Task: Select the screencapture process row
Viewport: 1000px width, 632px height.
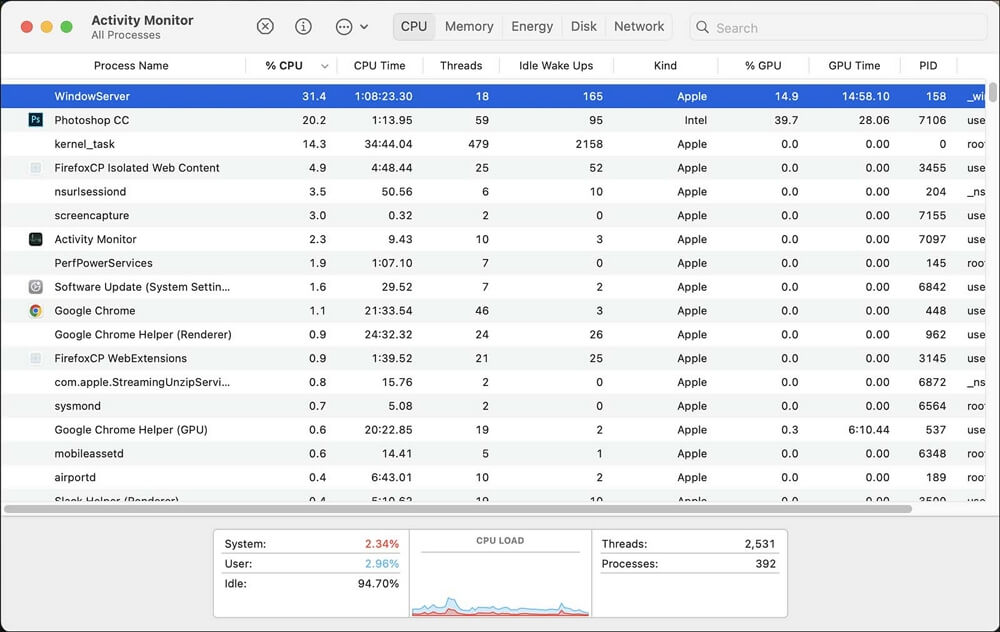Action: (493, 216)
